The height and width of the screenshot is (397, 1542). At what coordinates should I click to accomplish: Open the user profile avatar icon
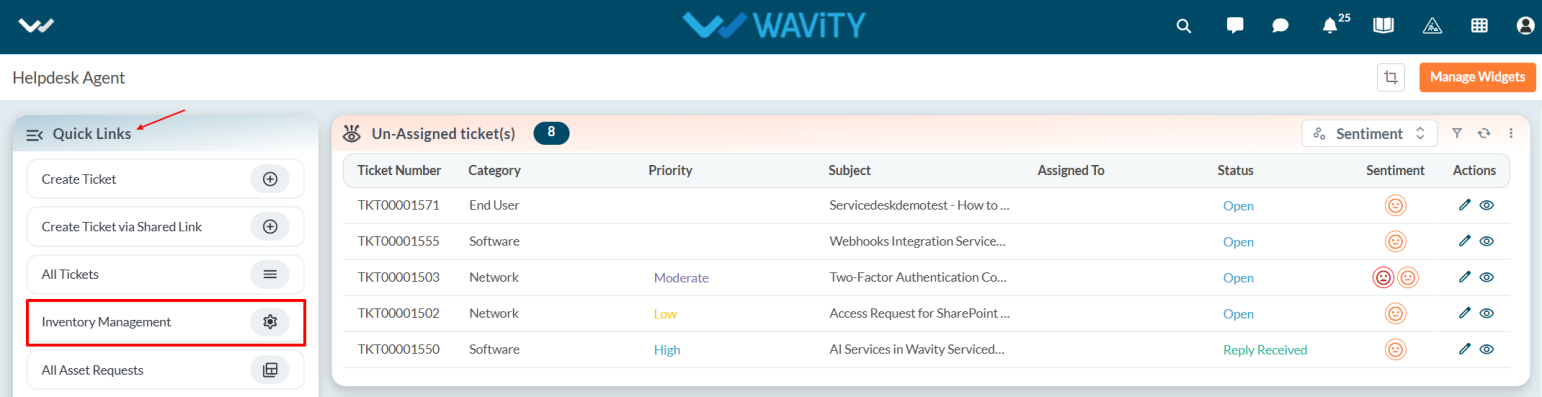point(1525,26)
